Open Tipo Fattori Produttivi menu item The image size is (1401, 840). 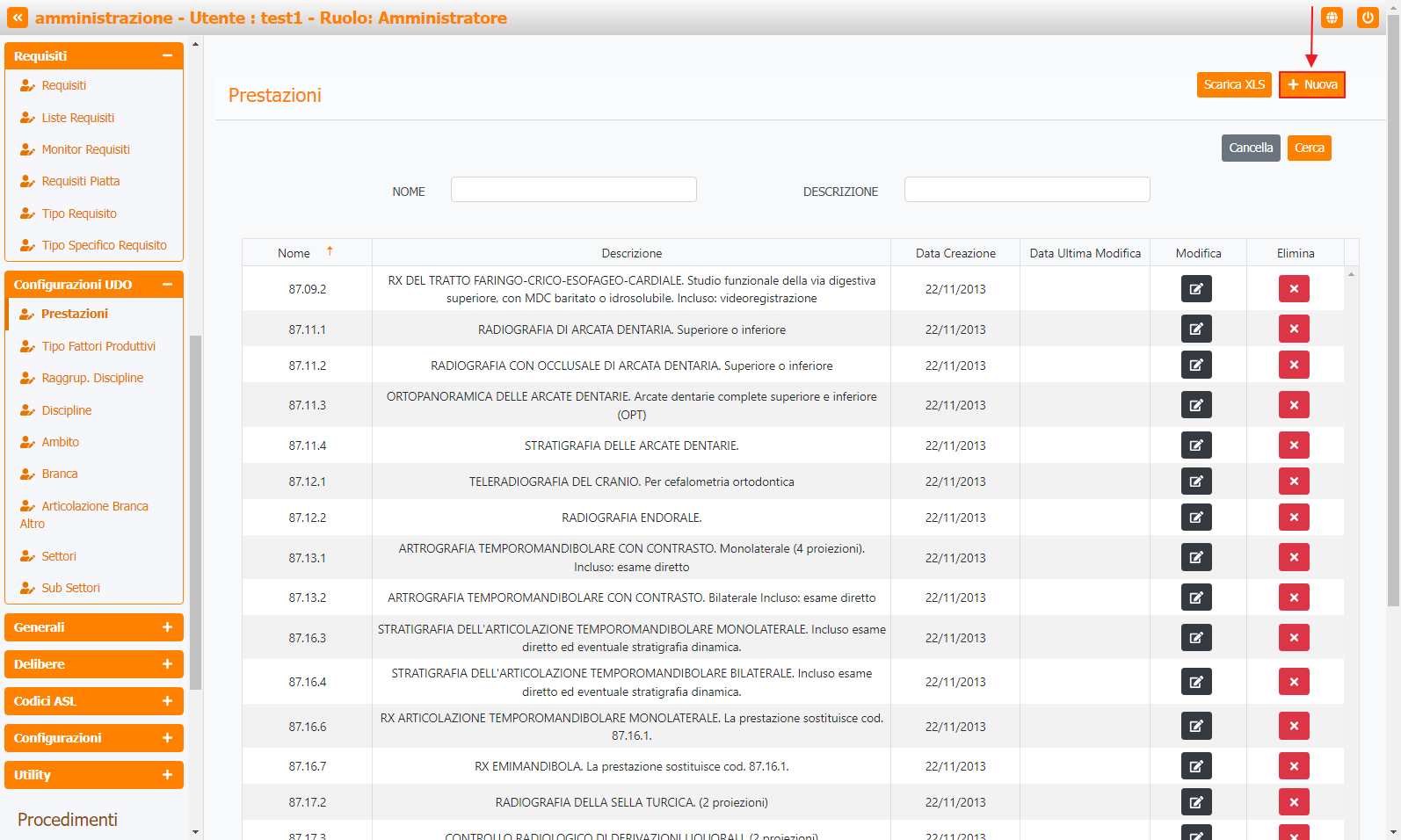(x=98, y=346)
